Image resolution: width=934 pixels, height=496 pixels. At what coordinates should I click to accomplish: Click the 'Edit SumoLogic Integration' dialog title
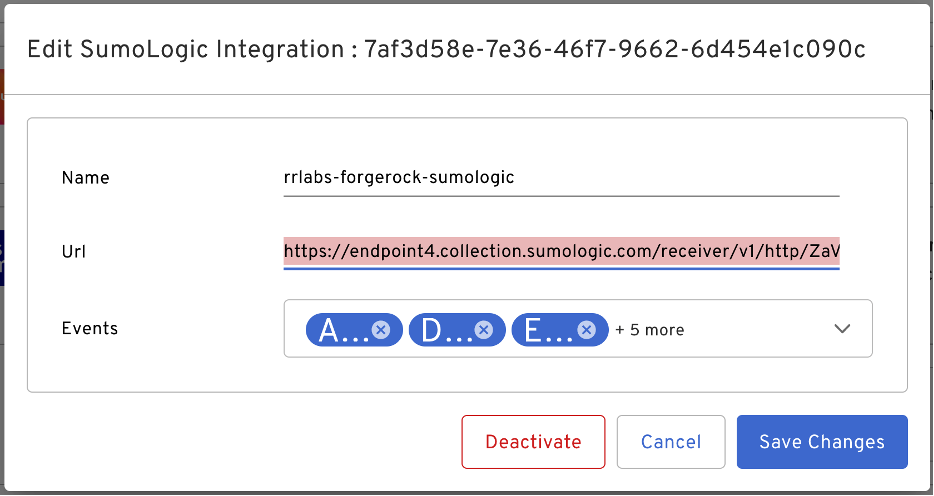(x=186, y=48)
